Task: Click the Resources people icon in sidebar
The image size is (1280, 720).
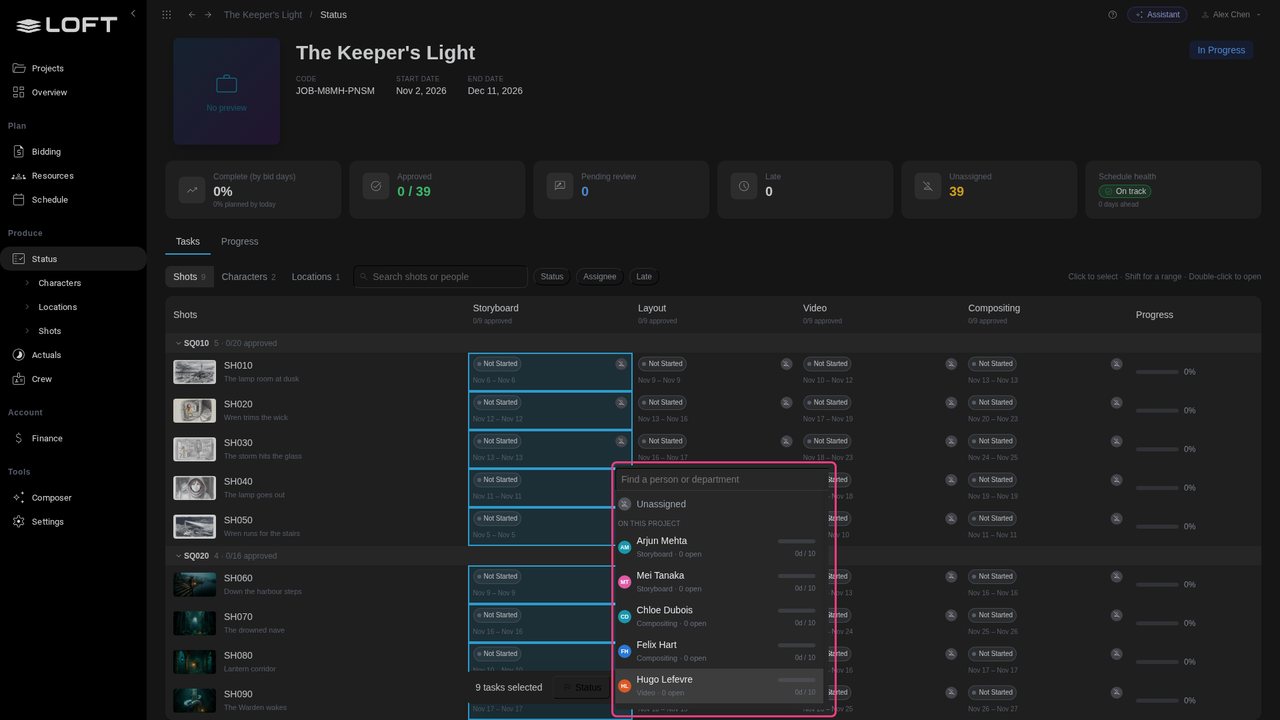Action: click(18, 176)
